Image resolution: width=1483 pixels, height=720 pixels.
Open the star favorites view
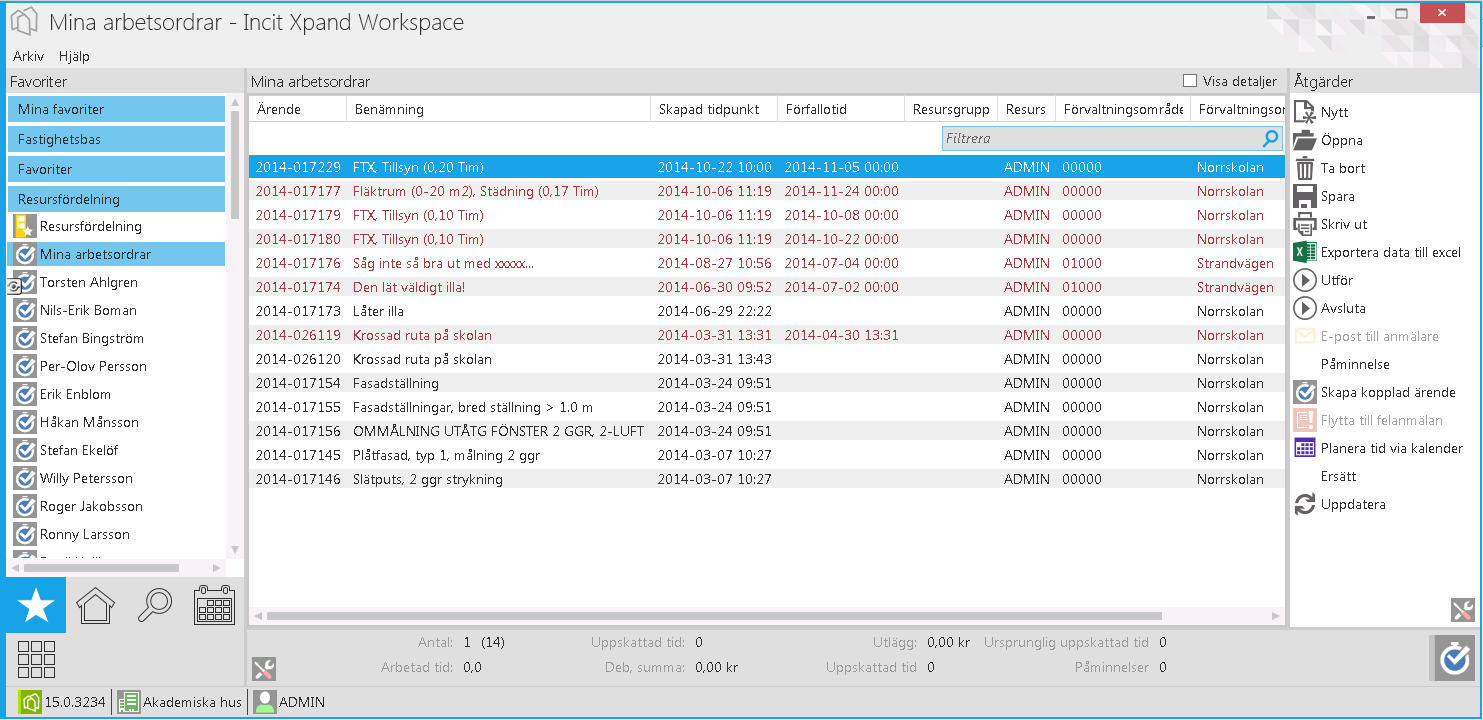[x=36, y=605]
